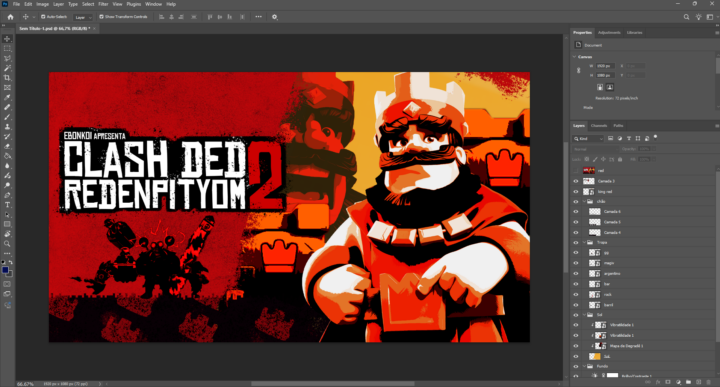Select the Hand tool

pos(7,234)
